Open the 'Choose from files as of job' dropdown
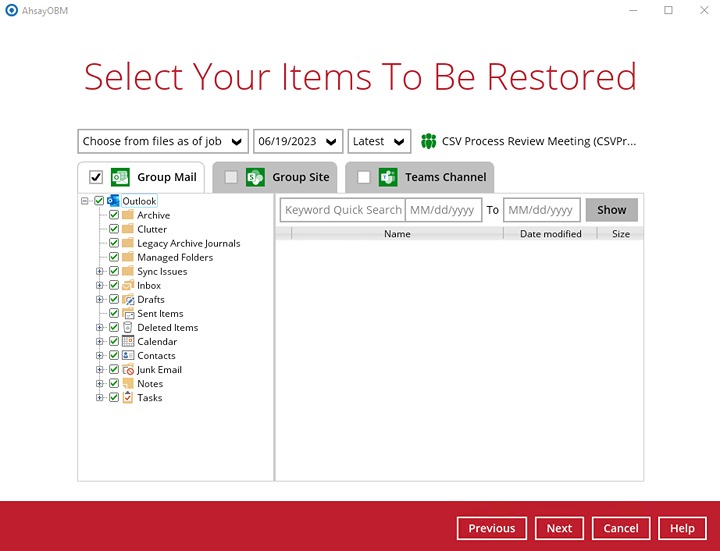Screen dimensions: 720x551 tap(163, 142)
